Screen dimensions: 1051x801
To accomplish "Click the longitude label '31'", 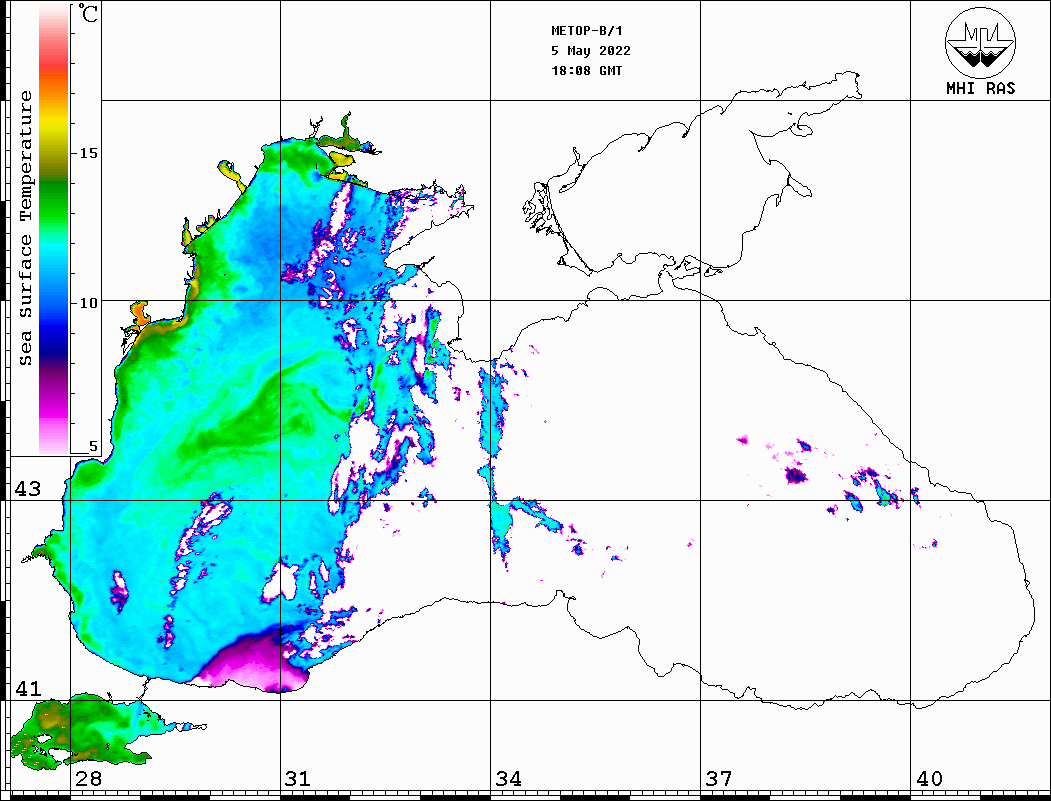I will (298, 778).
